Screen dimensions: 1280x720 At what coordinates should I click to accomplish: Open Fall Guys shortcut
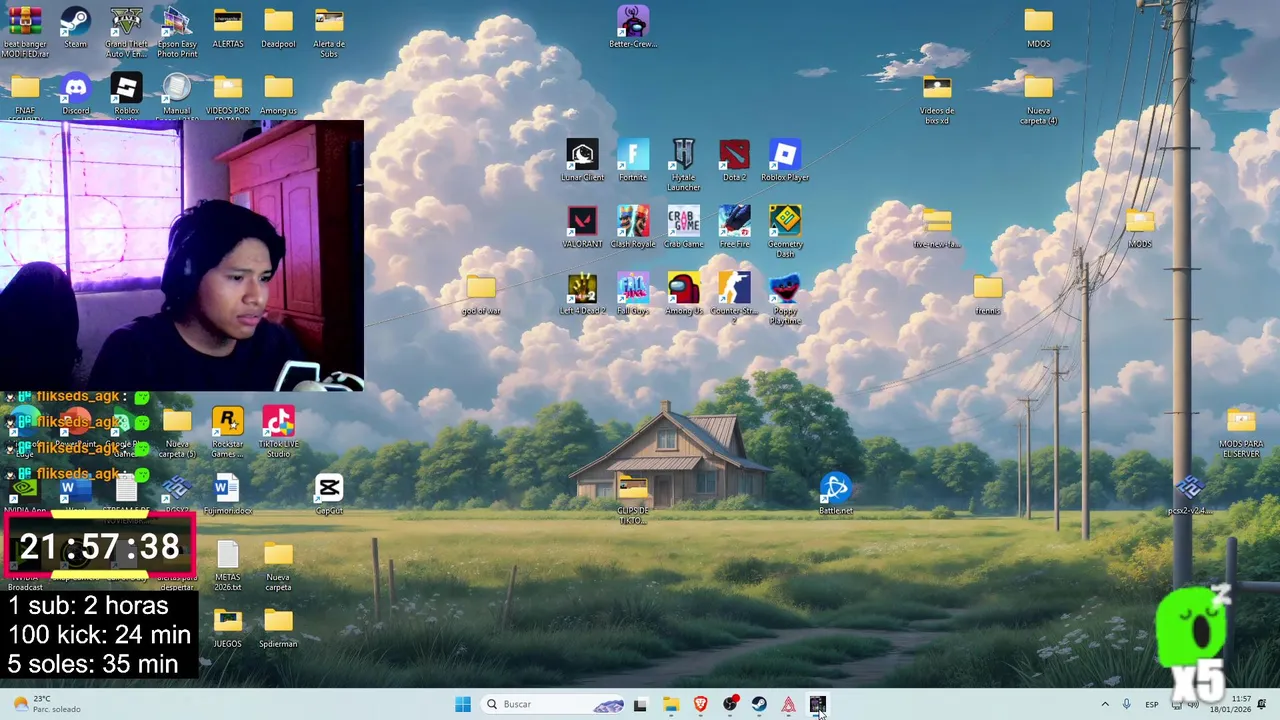633,294
